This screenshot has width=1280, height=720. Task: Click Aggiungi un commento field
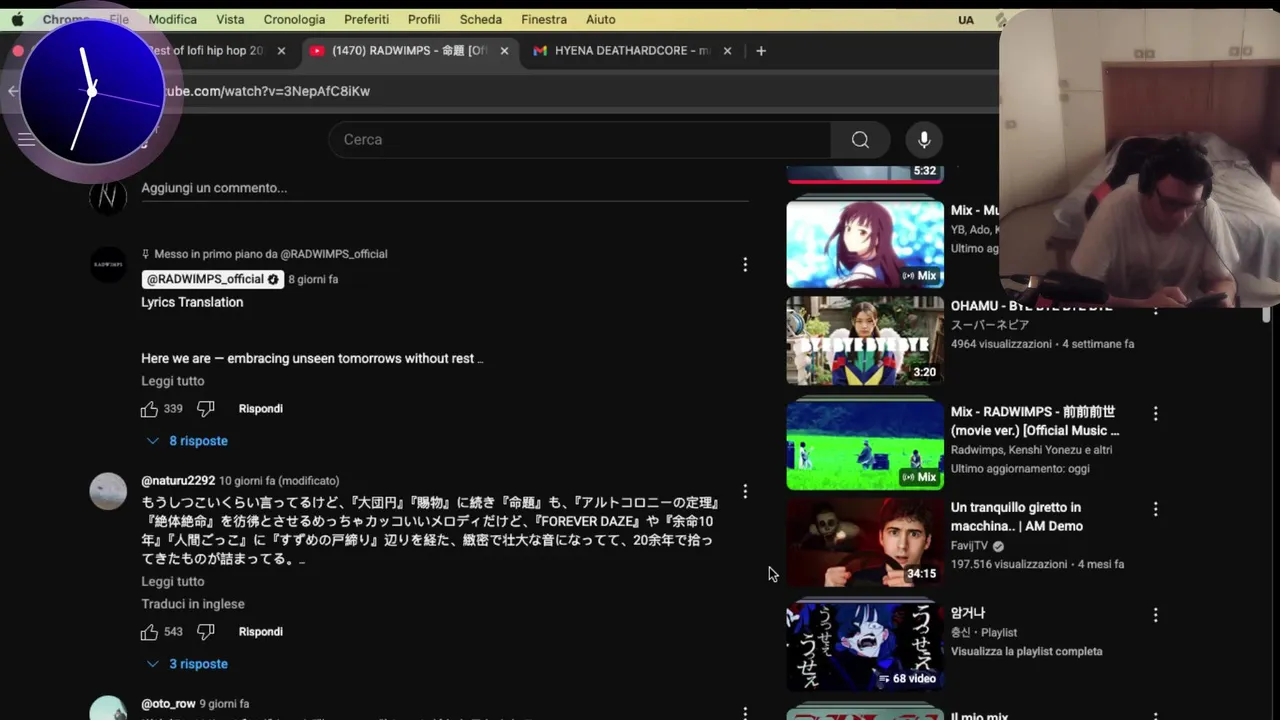coord(444,188)
